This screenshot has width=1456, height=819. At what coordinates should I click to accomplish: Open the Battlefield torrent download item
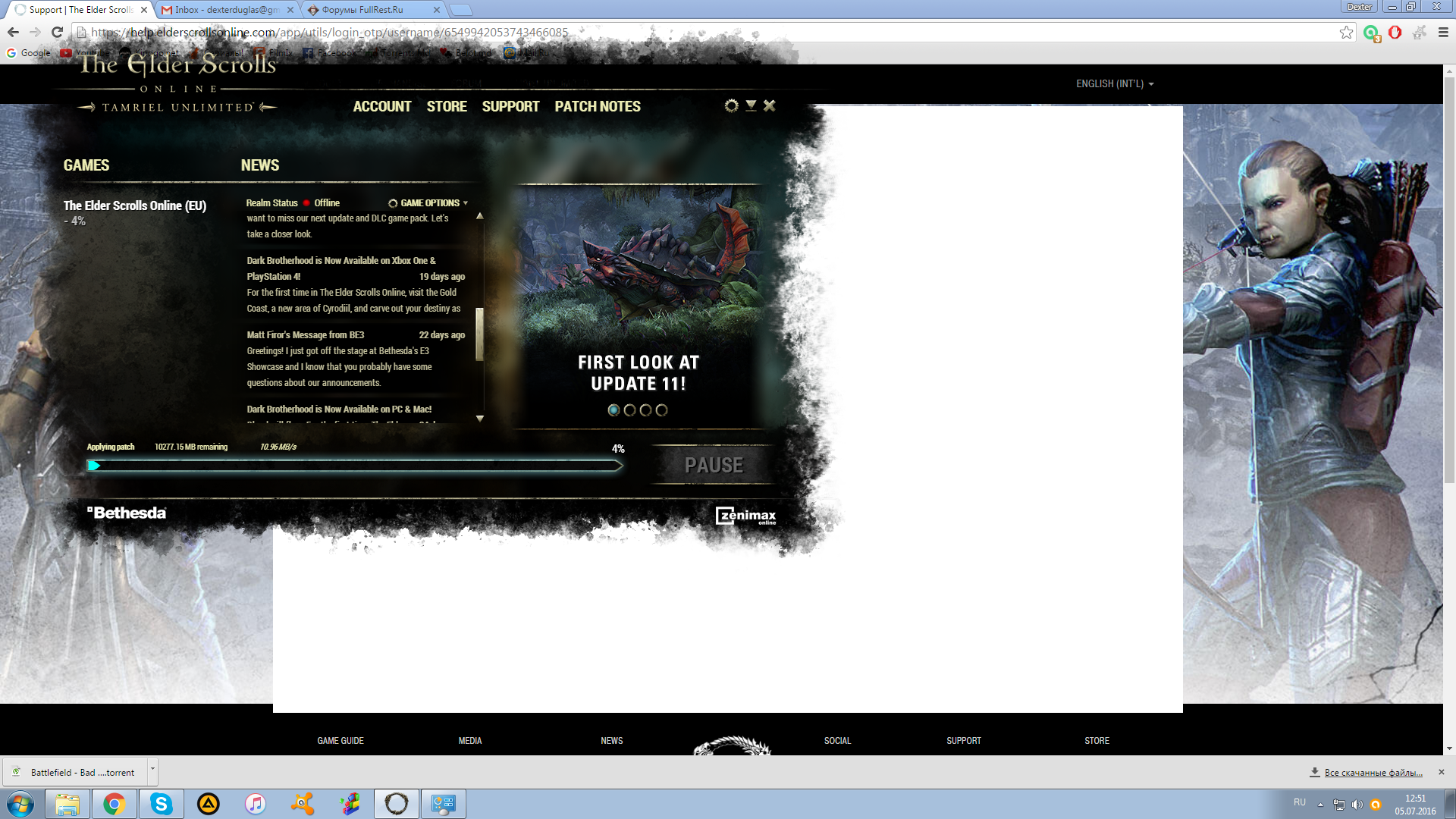pos(74,772)
